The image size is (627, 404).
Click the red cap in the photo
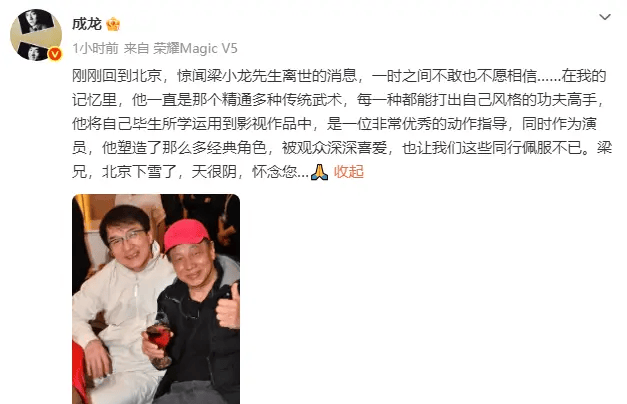click(x=186, y=234)
